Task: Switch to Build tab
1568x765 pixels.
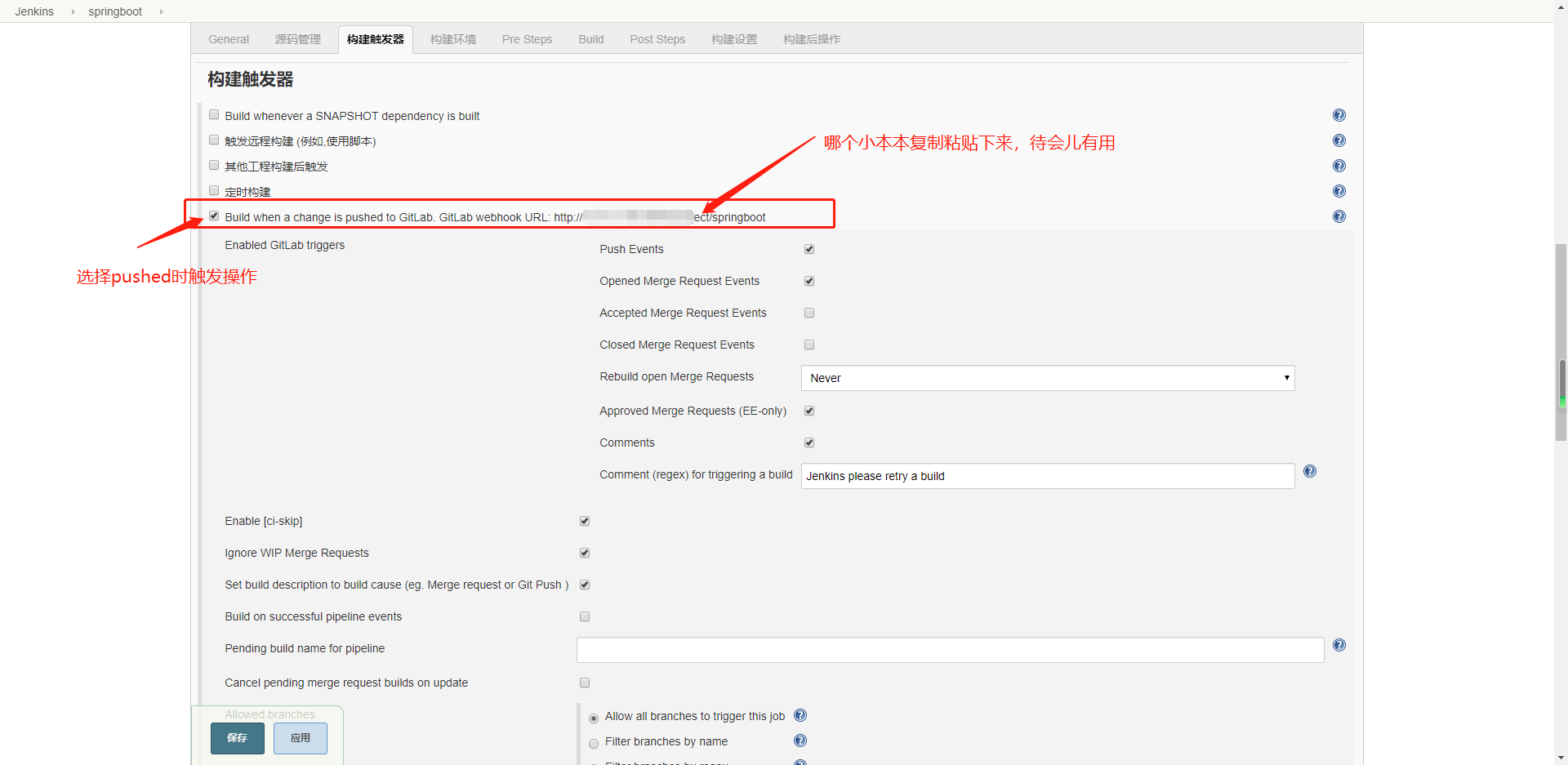Action: click(x=591, y=39)
